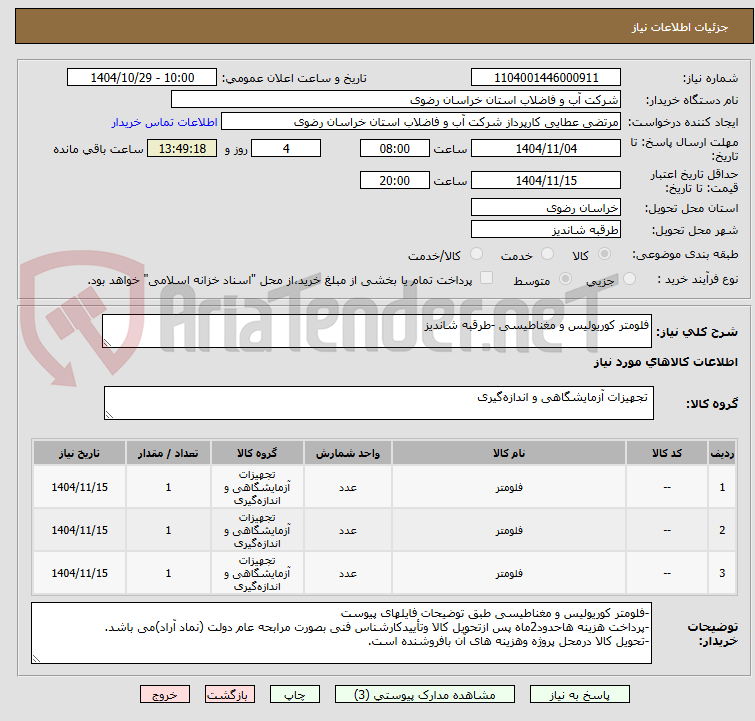Click the شرح کلی نیاز description textbox

tap(377, 331)
